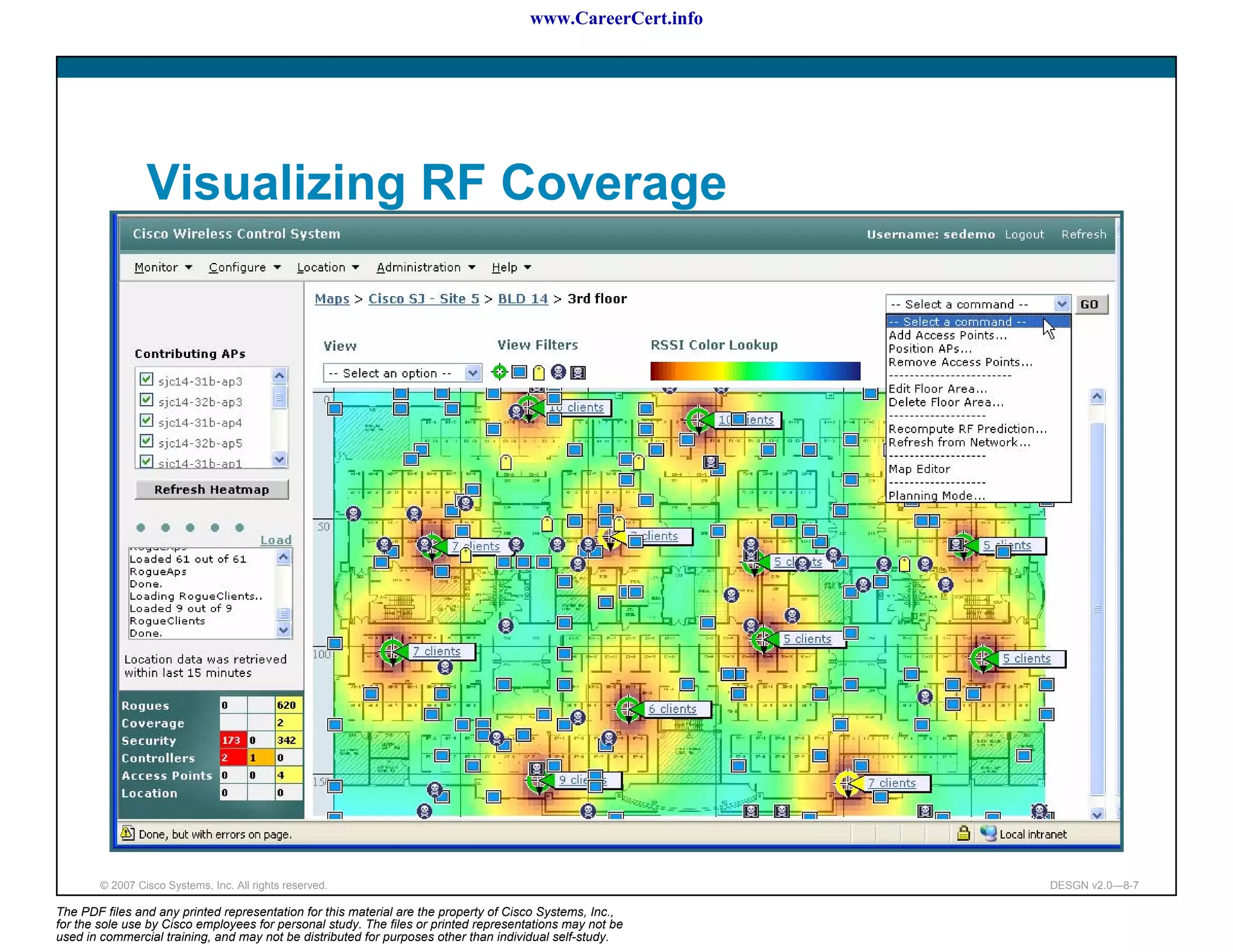Click the Load link

(x=276, y=540)
